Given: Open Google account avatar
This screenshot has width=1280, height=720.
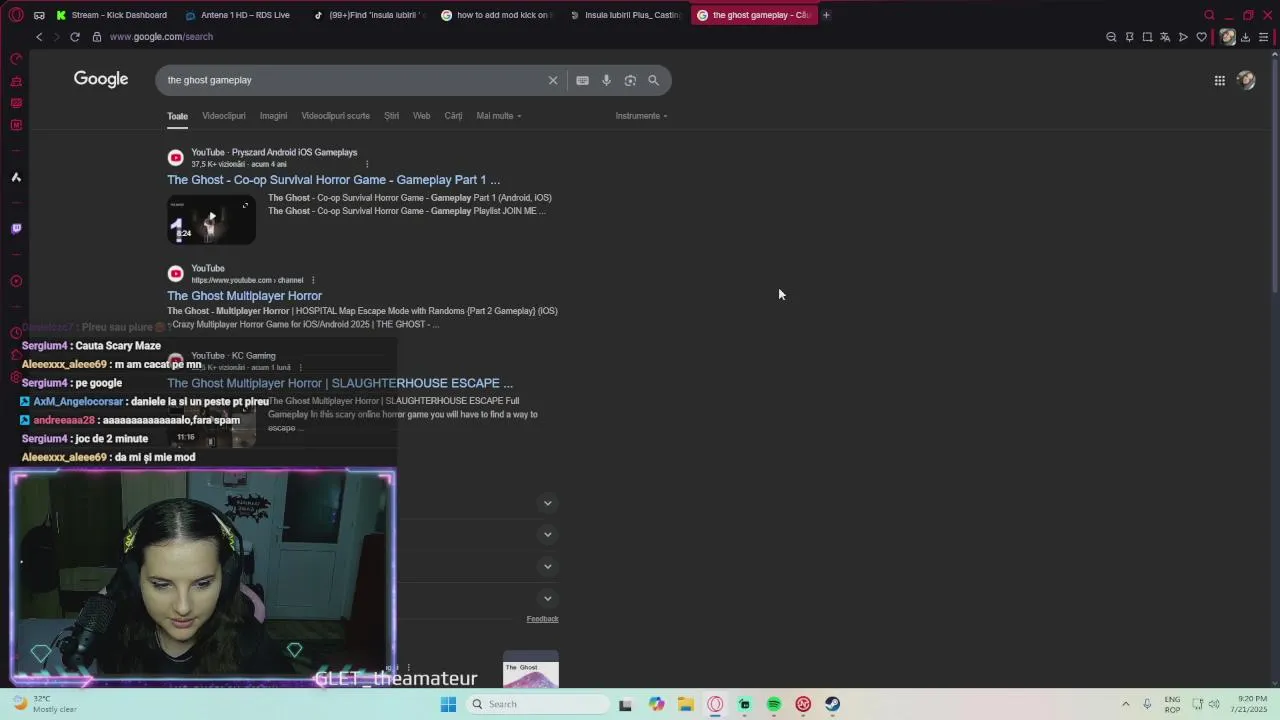Looking at the screenshot, I should (1246, 80).
